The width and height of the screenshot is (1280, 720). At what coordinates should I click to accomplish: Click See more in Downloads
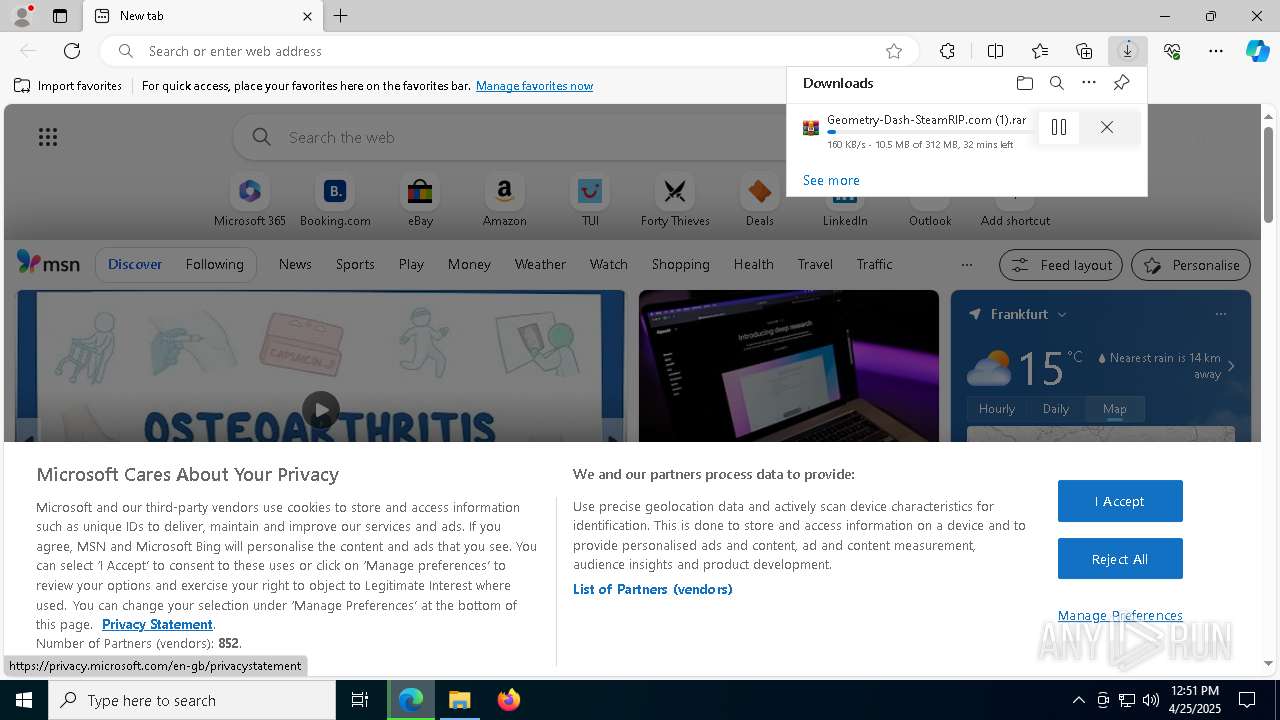coord(831,180)
